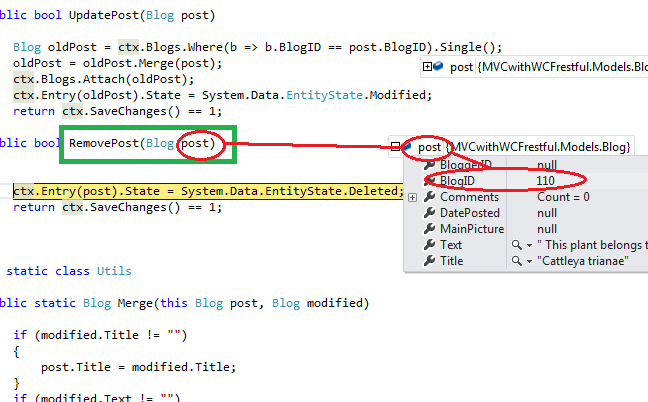The image size is (648, 402).
Task: Collapse the lower post datatip minus box
Action: point(395,147)
